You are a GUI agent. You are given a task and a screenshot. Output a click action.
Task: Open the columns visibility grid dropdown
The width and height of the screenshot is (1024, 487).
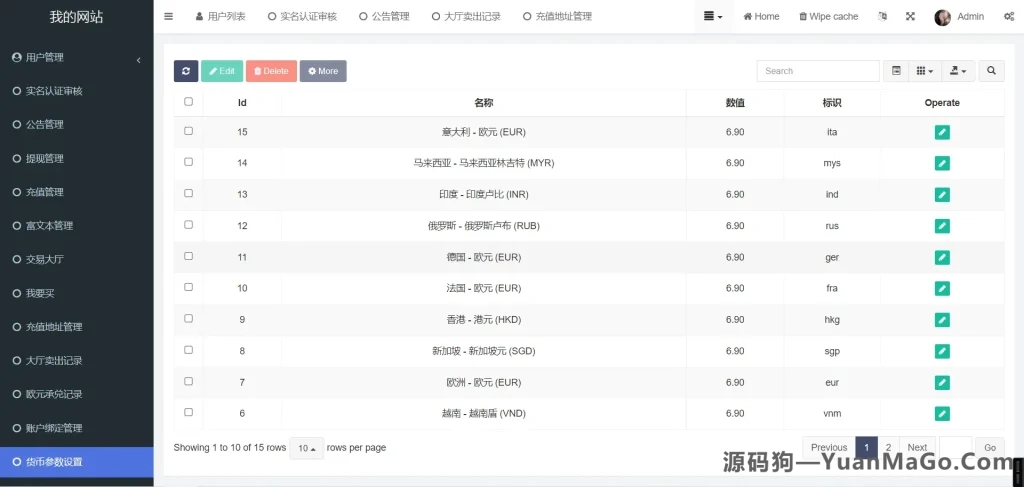click(x=925, y=71)
